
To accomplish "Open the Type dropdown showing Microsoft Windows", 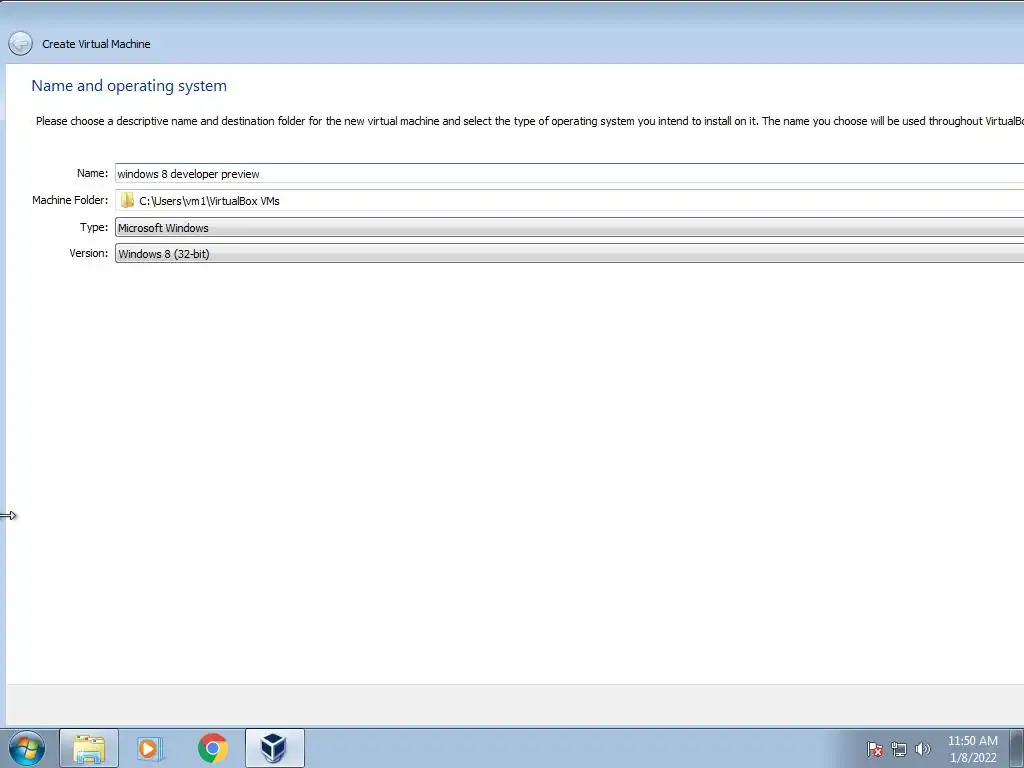I will tap(569, 227).
